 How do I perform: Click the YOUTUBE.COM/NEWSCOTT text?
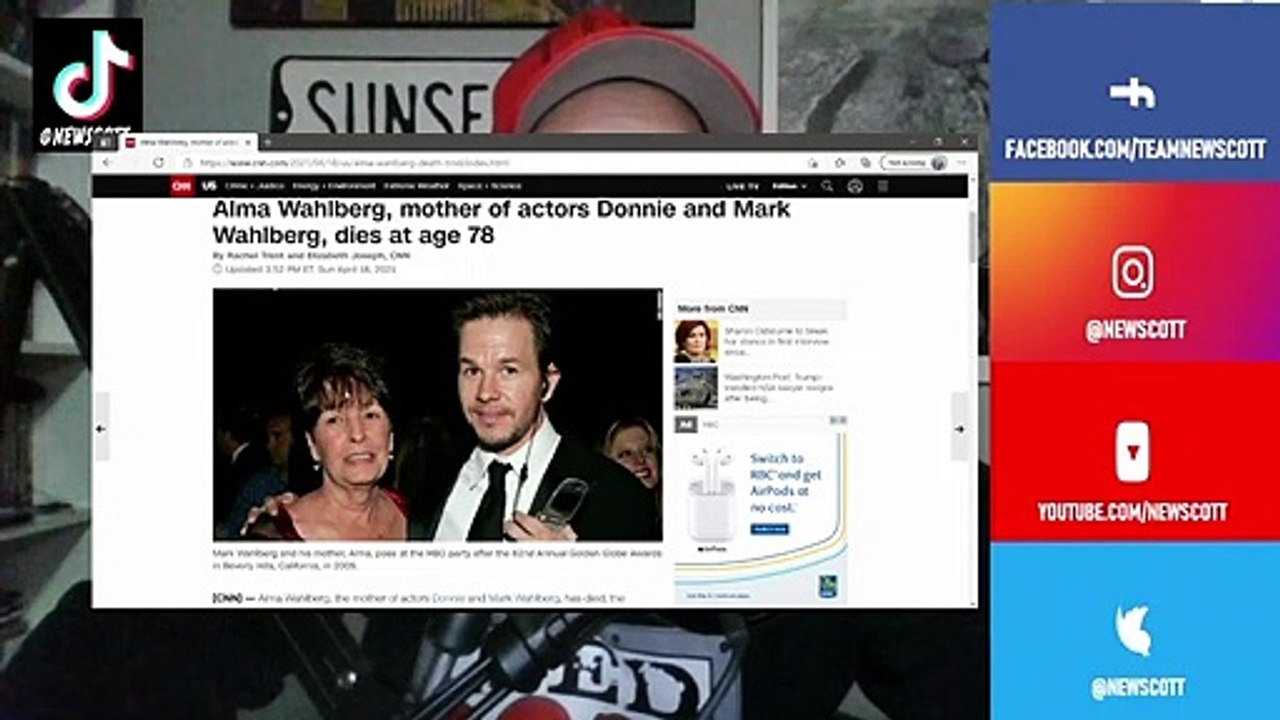(x=1132, y=512)
